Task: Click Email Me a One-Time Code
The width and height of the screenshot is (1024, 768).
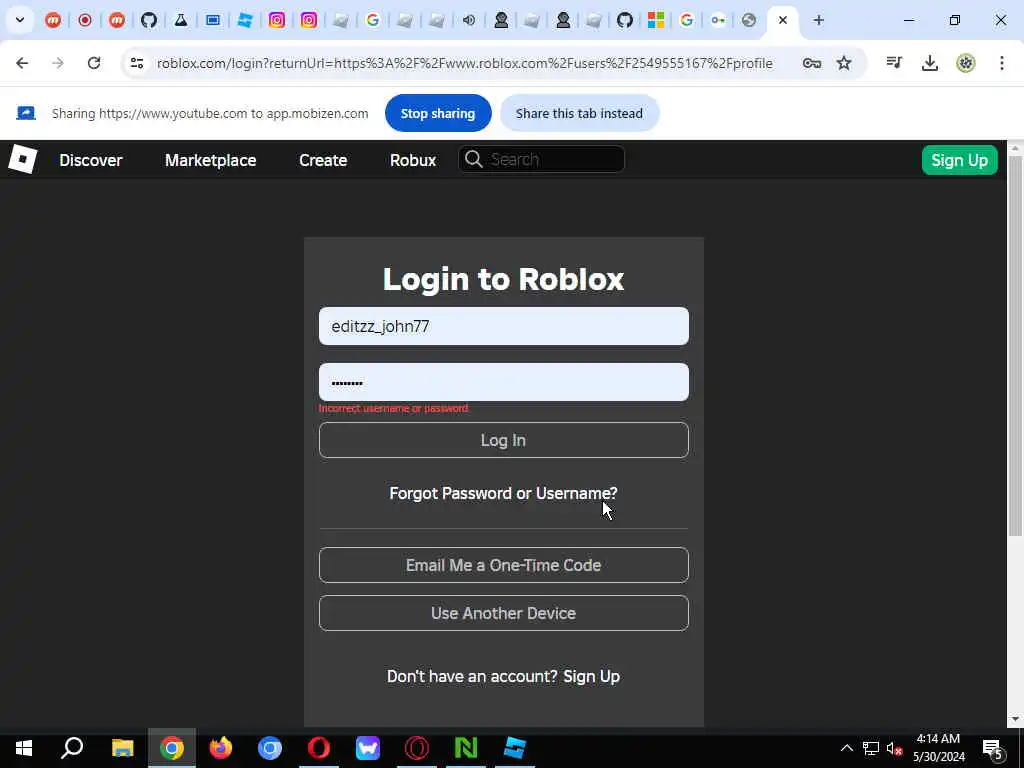Action: coord(504,565)
